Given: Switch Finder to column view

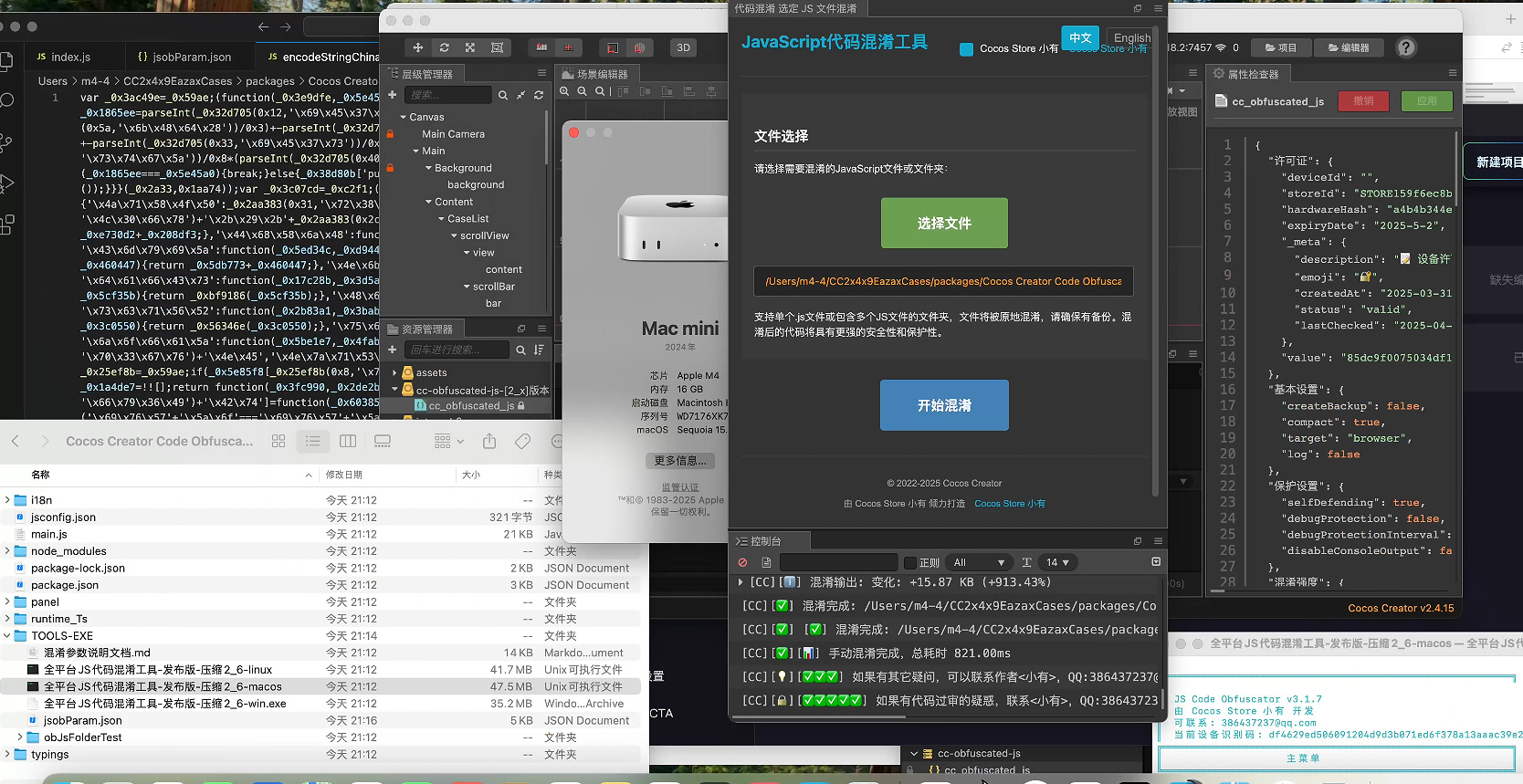Looking at the screenshot, I should pos(348,442).
